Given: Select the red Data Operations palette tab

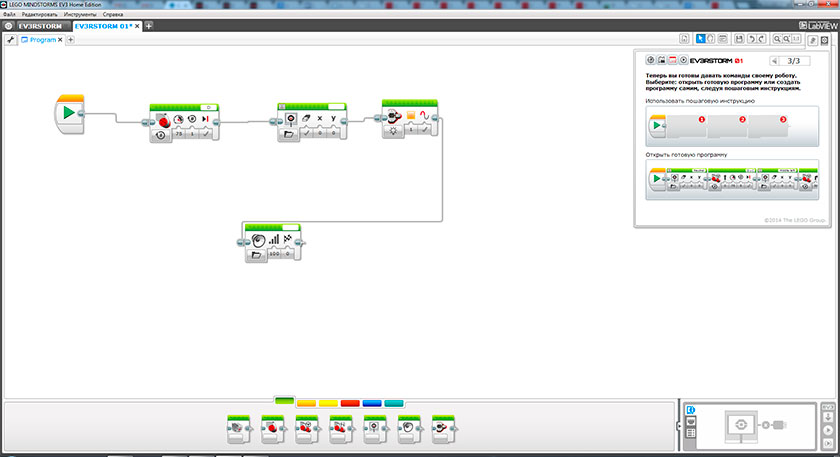Looking at the screenshot, I should point(350,403).
